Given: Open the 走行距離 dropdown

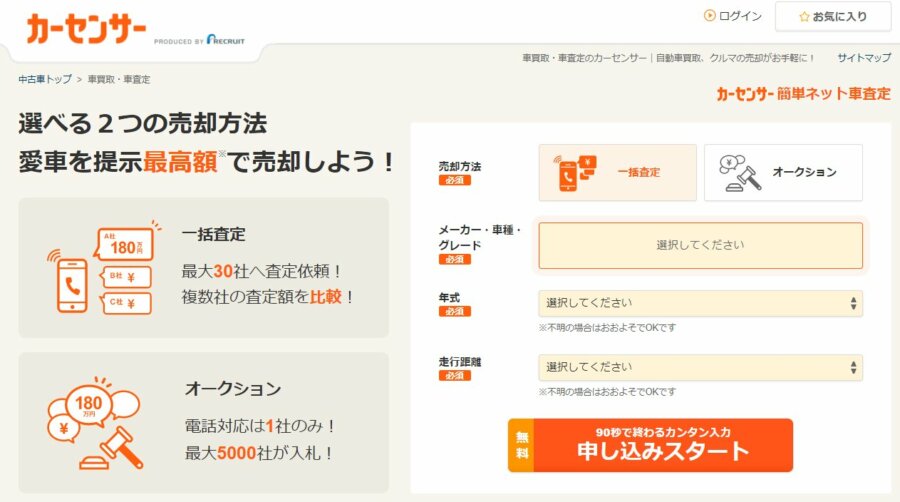Looking at the screenshot, I should click(700, 367).
